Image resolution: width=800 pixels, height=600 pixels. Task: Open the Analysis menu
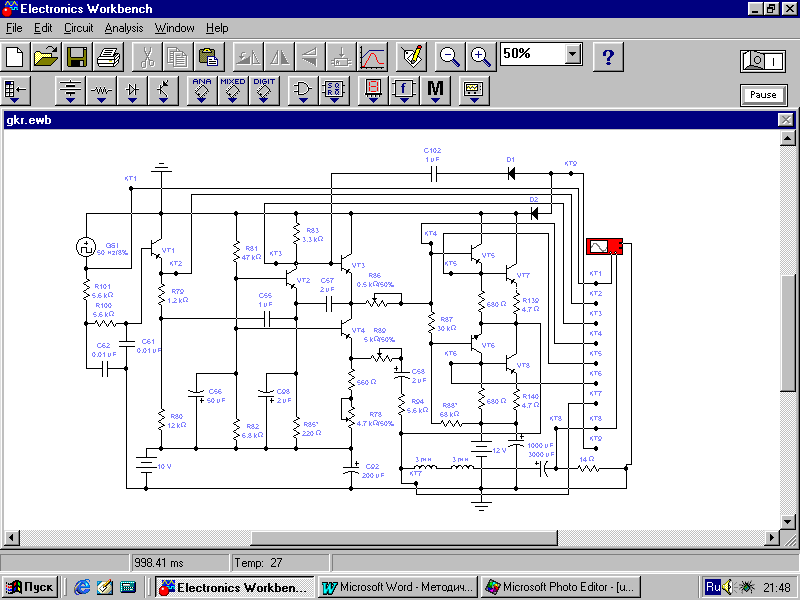pos(123,28)
